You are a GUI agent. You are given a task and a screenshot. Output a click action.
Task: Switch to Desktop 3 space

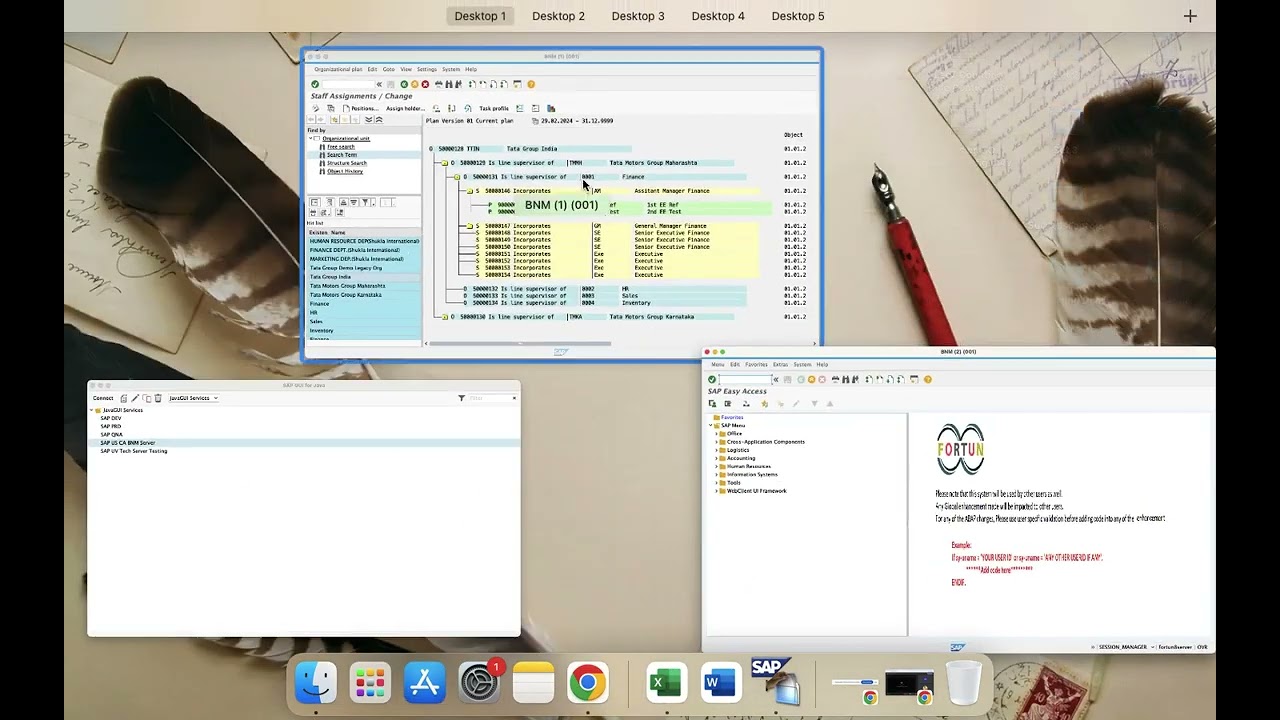[x=638, y=16]
